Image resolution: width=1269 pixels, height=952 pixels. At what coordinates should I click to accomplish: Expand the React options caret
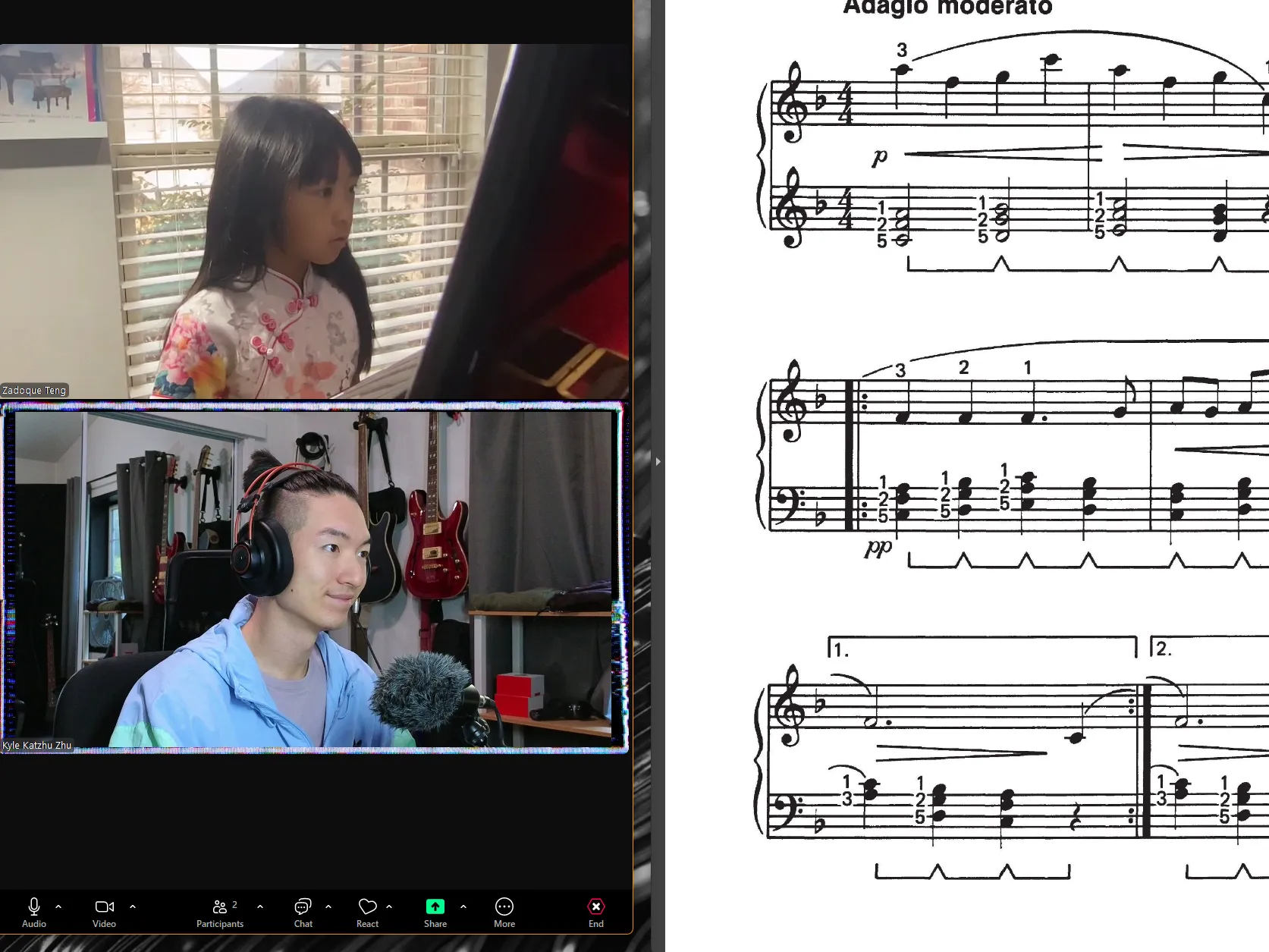pyautogui.click(x=389, y=906)
